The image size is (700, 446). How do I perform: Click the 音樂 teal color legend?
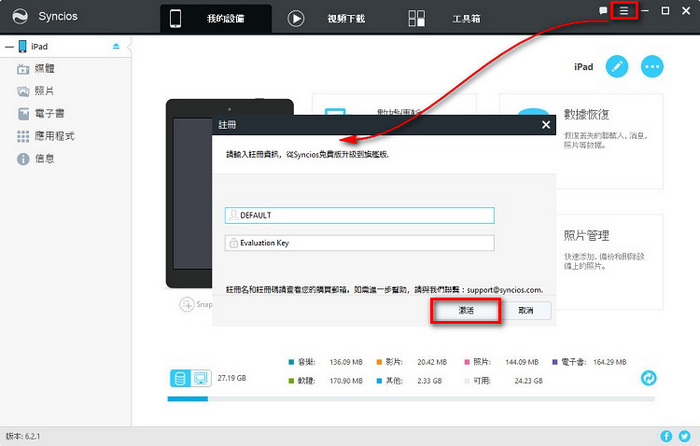coord(291,362)
